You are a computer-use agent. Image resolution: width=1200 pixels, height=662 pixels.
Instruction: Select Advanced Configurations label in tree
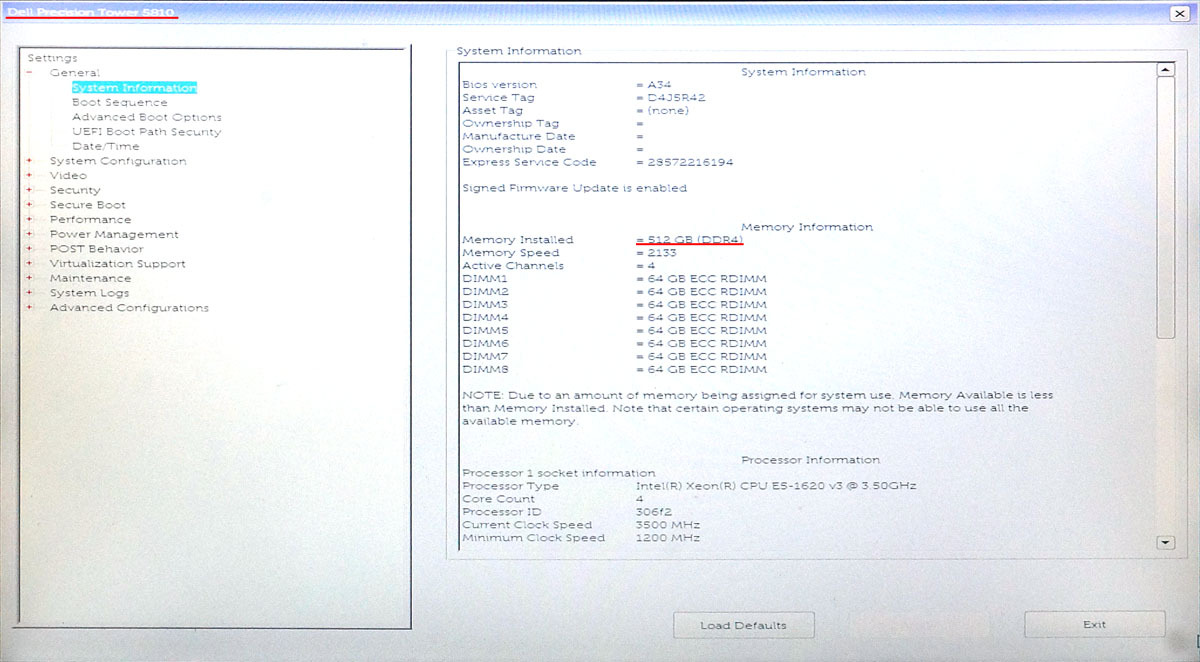click(x=130, y=308)
